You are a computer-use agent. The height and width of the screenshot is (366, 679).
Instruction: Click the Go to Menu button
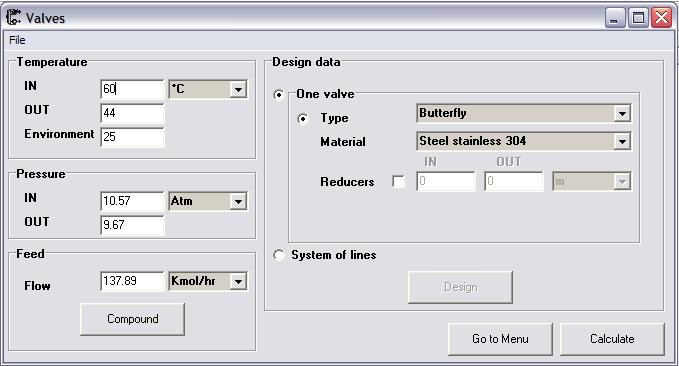coord(500,339)
